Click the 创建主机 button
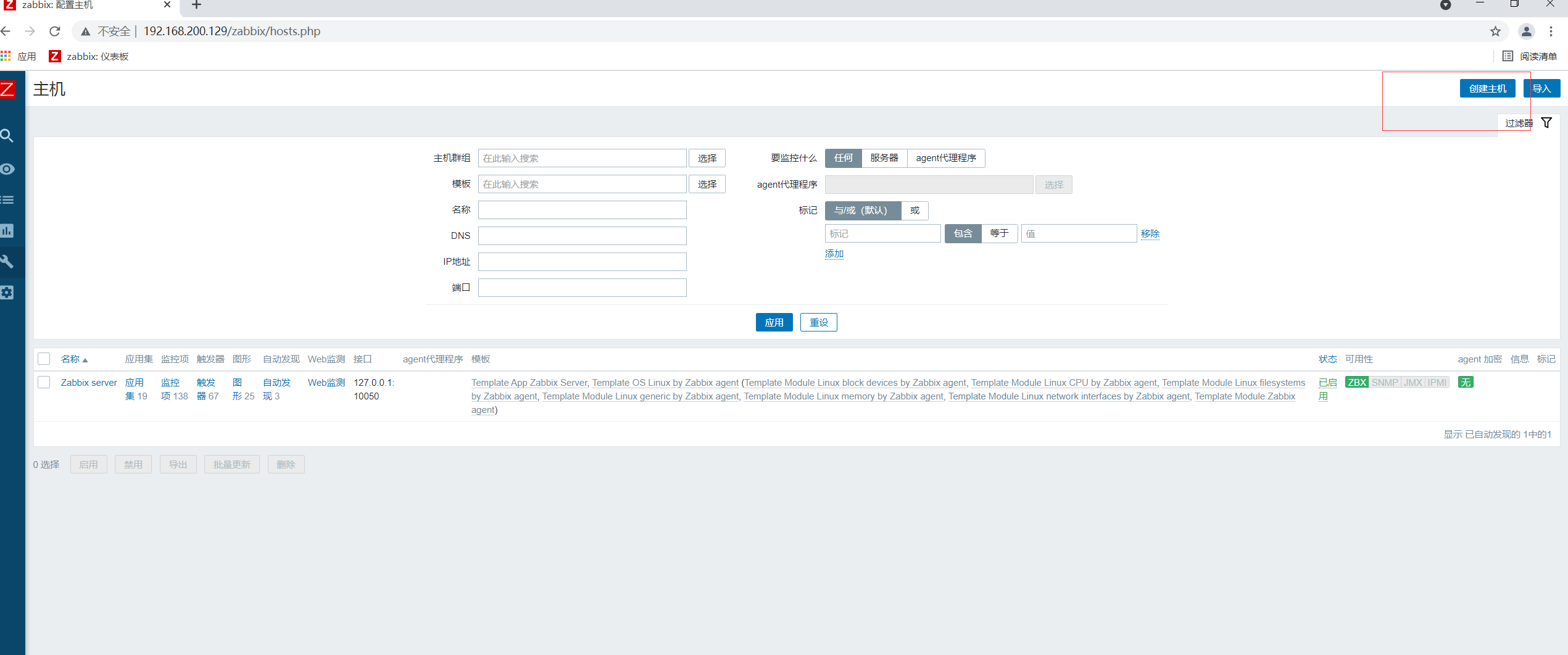 tap(1487, 88)
